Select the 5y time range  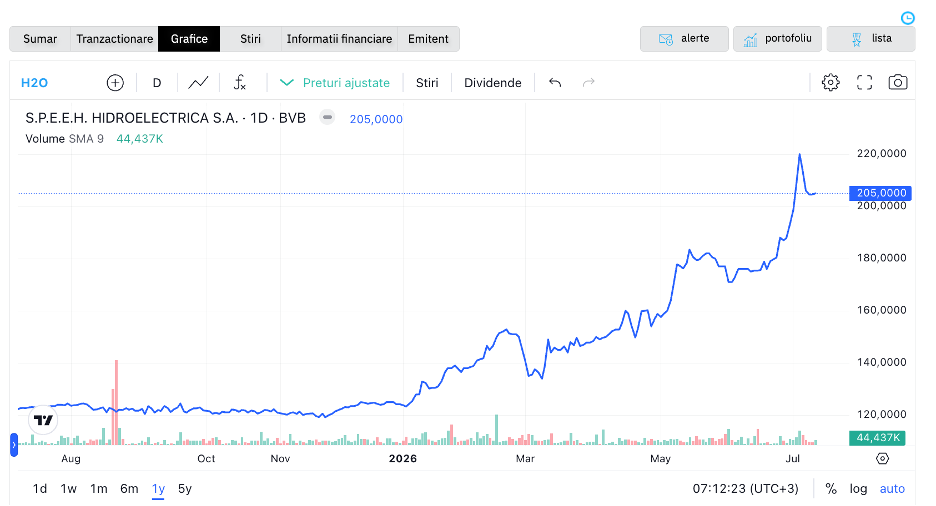click(x=185, y=489)
